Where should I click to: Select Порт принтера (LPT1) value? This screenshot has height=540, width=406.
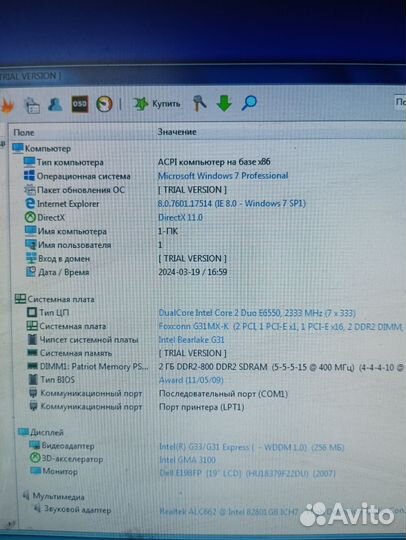(x=201, y=407)
